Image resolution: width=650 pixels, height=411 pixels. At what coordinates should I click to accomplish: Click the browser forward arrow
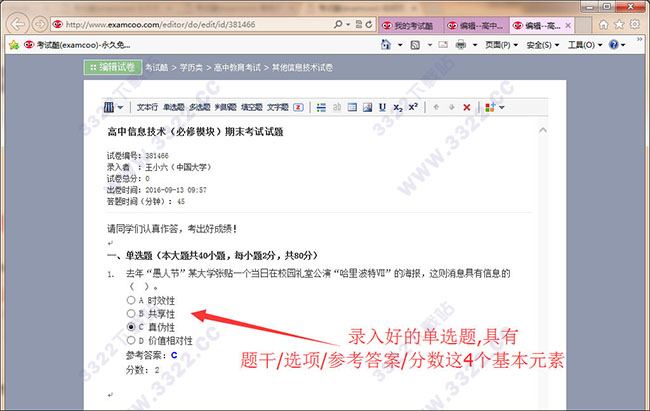[39, 24]
